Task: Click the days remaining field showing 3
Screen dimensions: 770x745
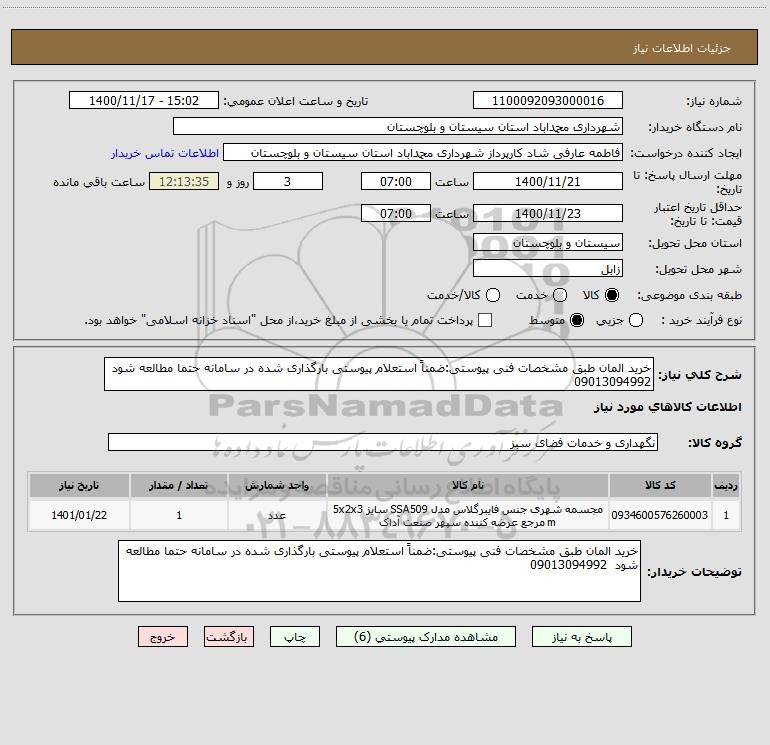Action: tap(288, 181)
